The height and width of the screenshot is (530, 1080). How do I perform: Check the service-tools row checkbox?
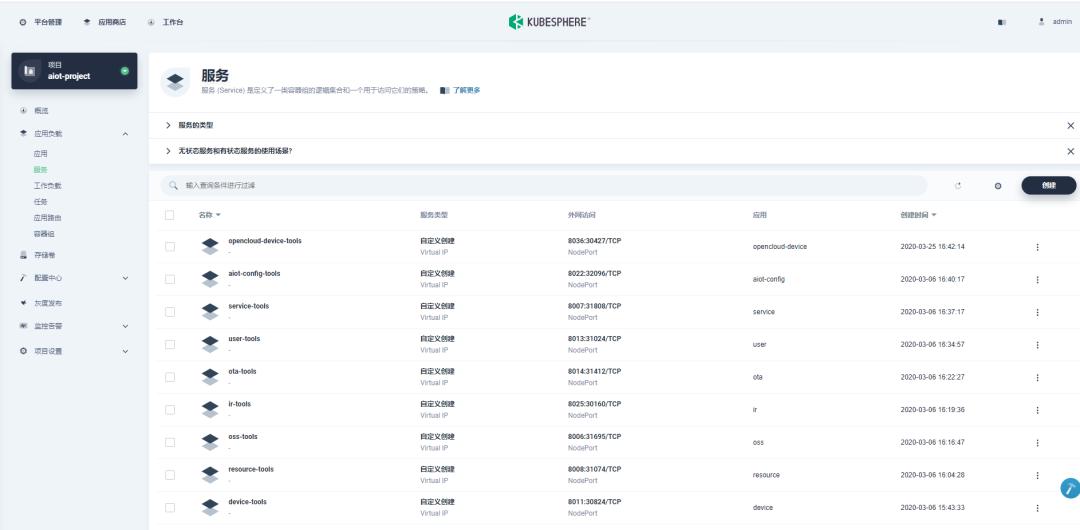click(x=169, y=312)
